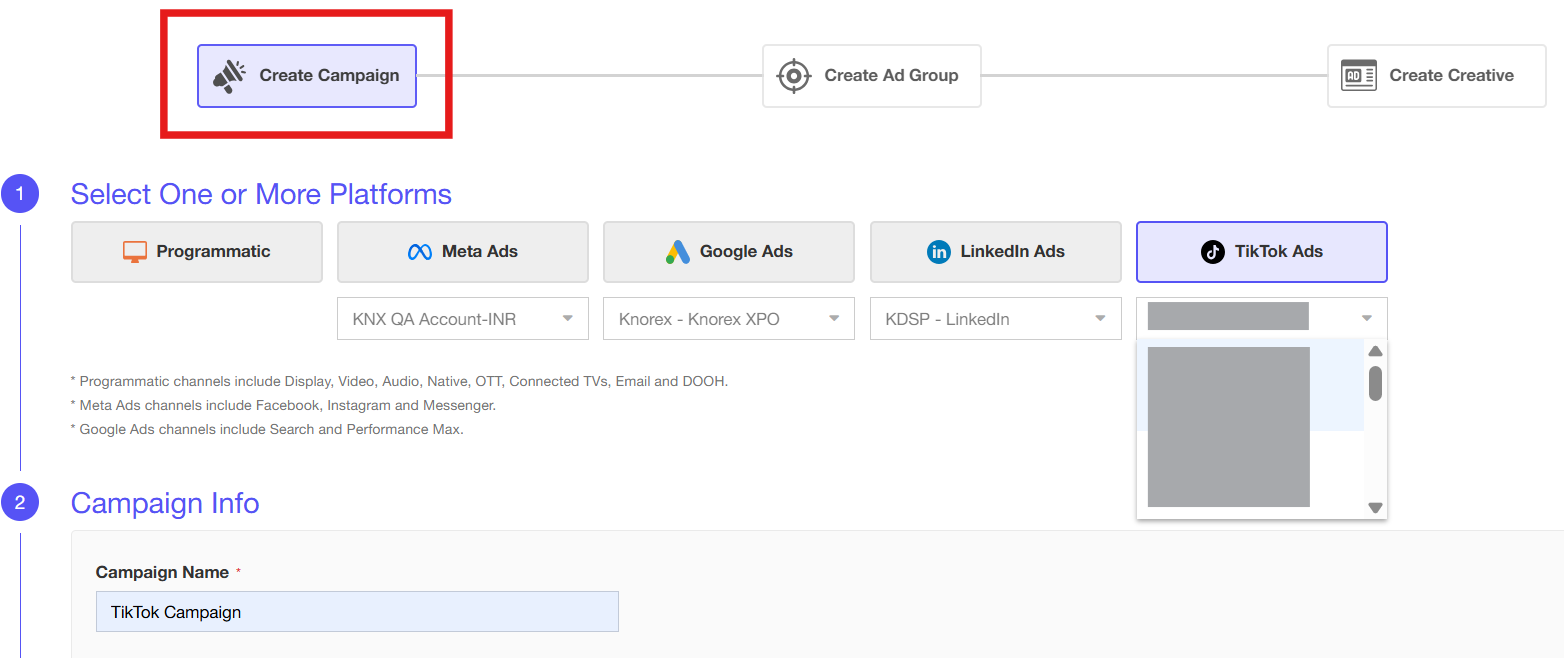
Task: Select the Programmatic platform label
Action: [213, 252]
